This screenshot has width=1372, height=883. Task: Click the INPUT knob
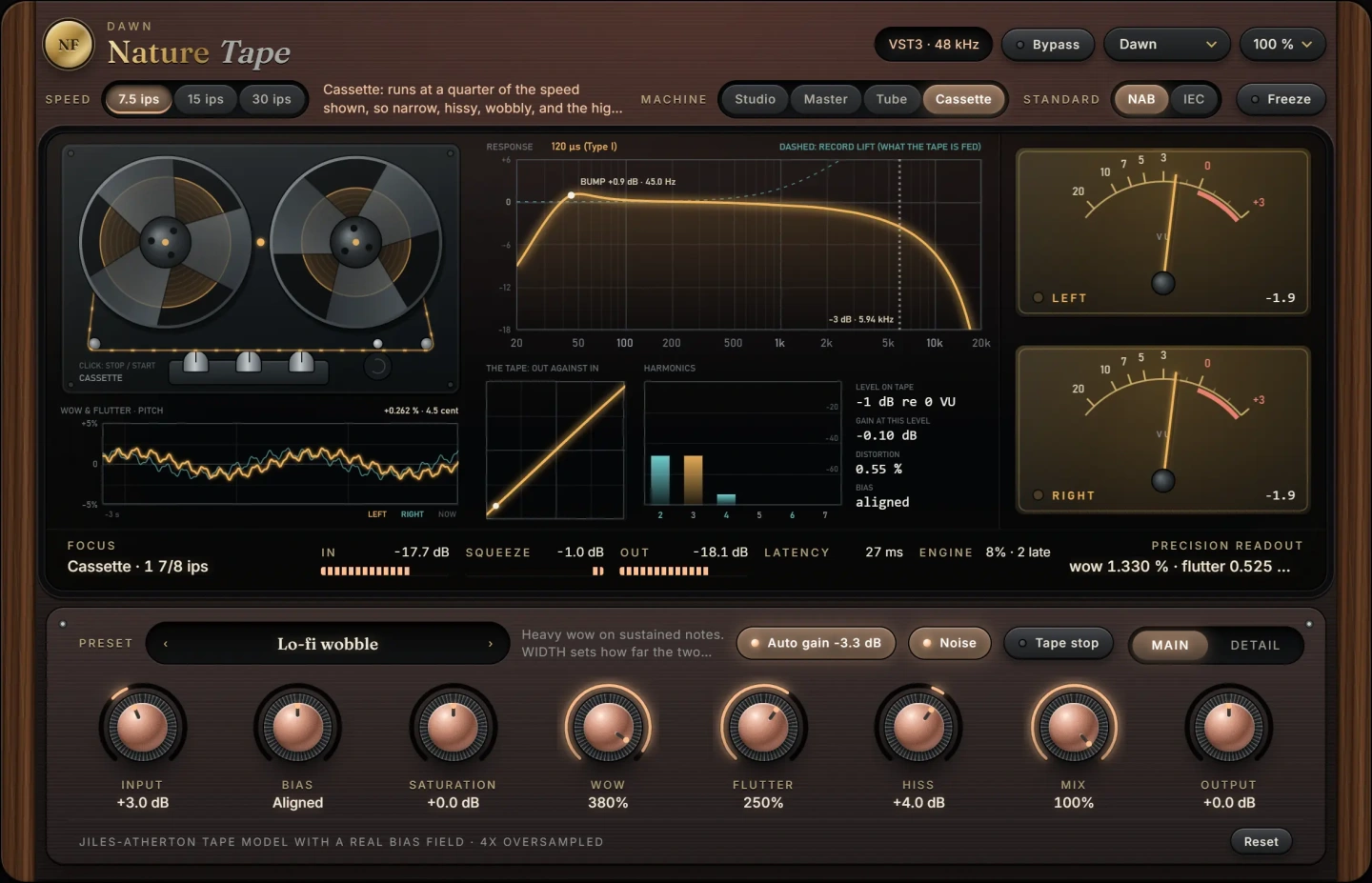click(142, 728)
